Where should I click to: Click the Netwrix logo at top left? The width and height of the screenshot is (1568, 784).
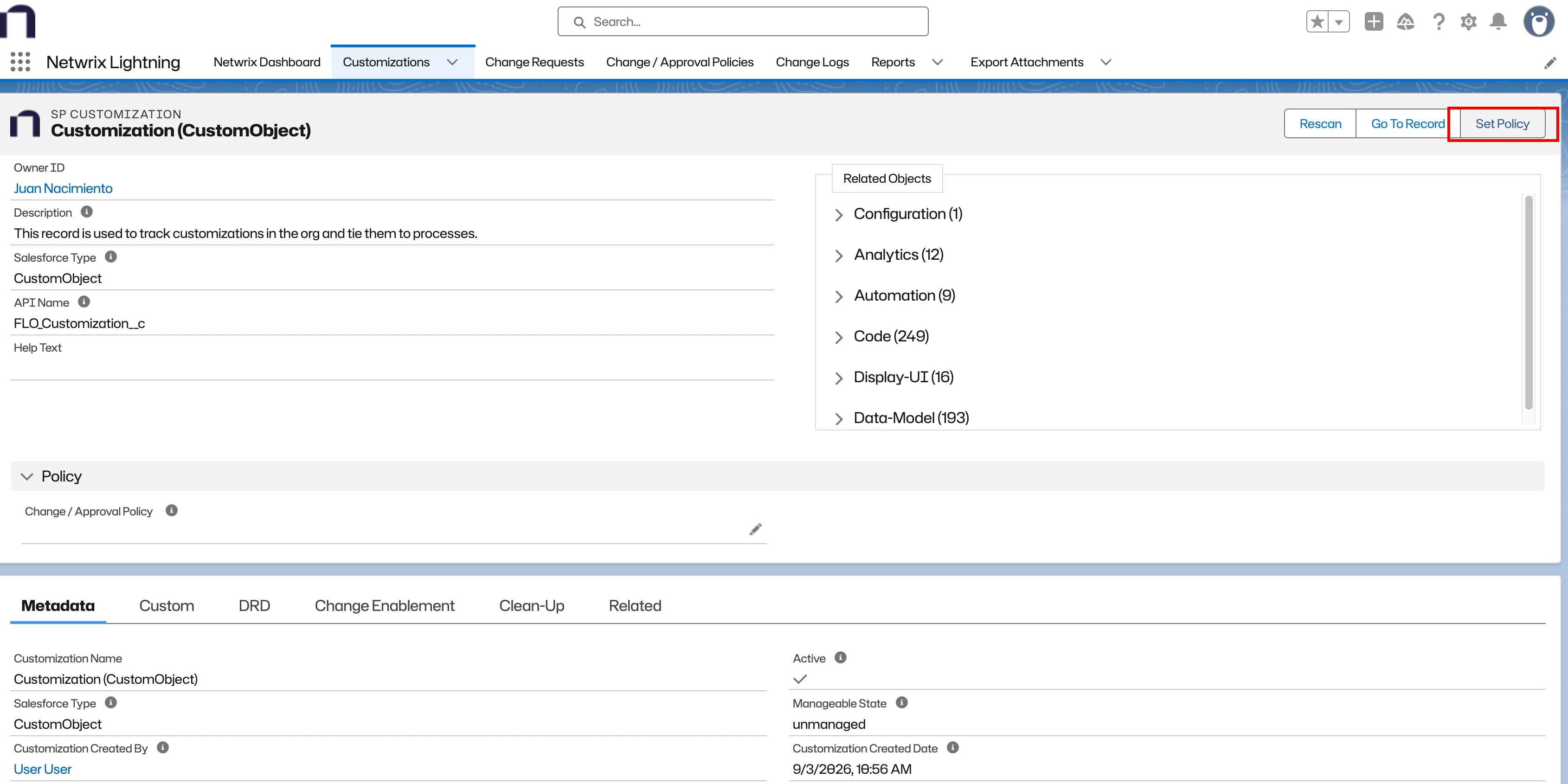[x=18, y=21]
